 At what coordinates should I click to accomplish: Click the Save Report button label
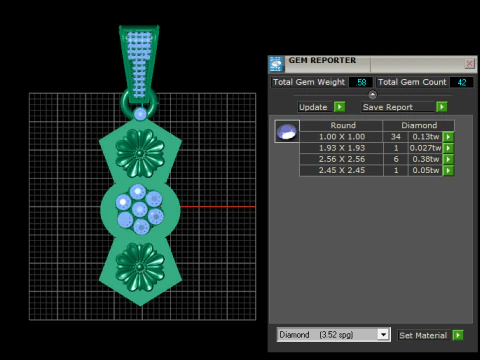(388, 107)
